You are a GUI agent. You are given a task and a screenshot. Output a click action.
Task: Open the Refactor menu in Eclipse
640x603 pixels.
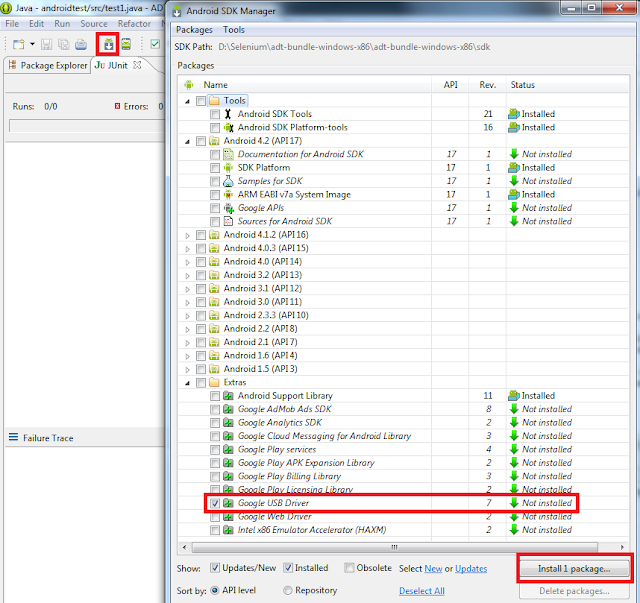click(x=134, y=24)
